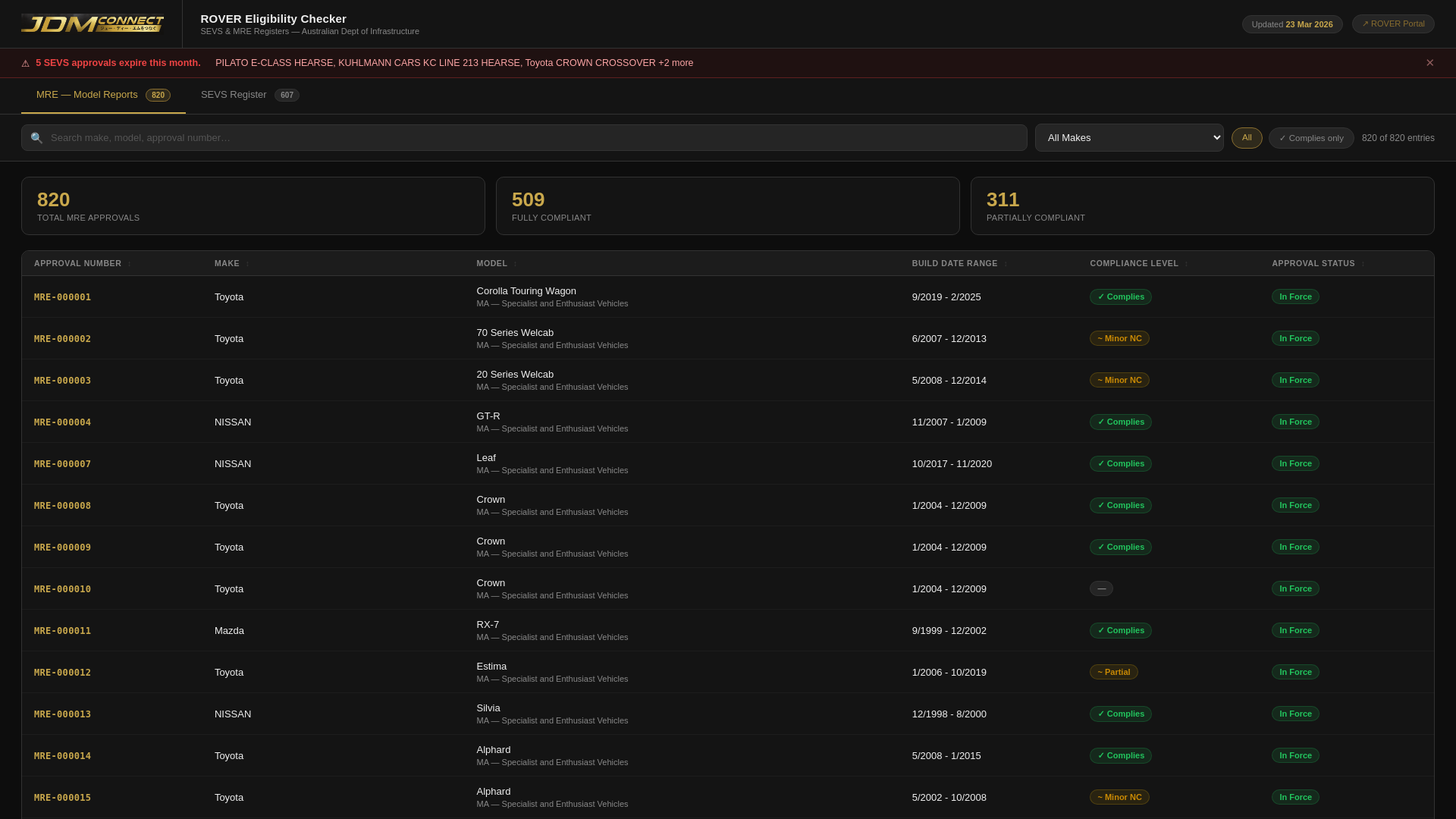Click the '+2 more' text in alert banner
This screenshot has height=819, width=1456.
pos(676,64)
